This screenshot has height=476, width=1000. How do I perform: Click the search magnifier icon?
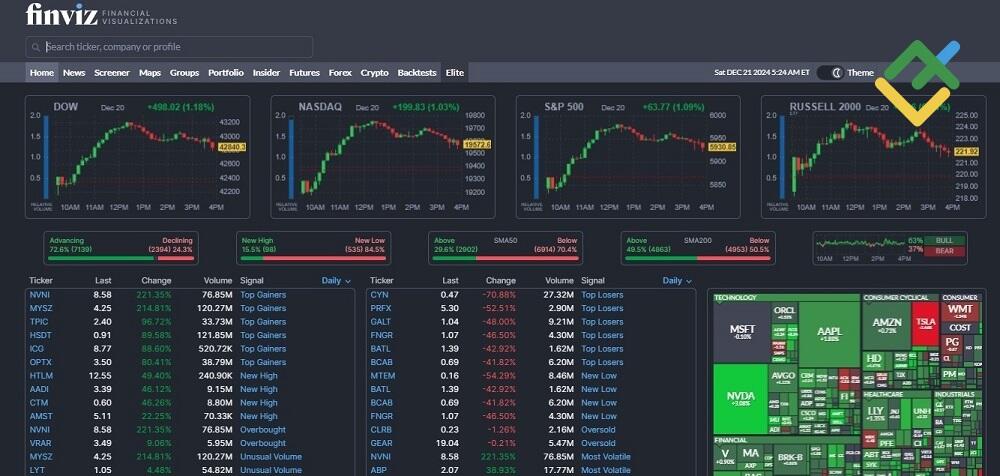point(35,47)
